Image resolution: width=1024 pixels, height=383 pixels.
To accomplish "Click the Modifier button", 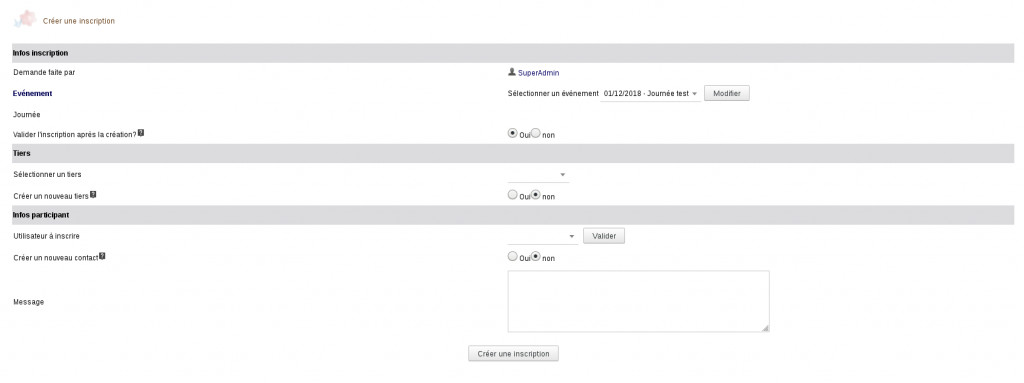I will 727,93.
